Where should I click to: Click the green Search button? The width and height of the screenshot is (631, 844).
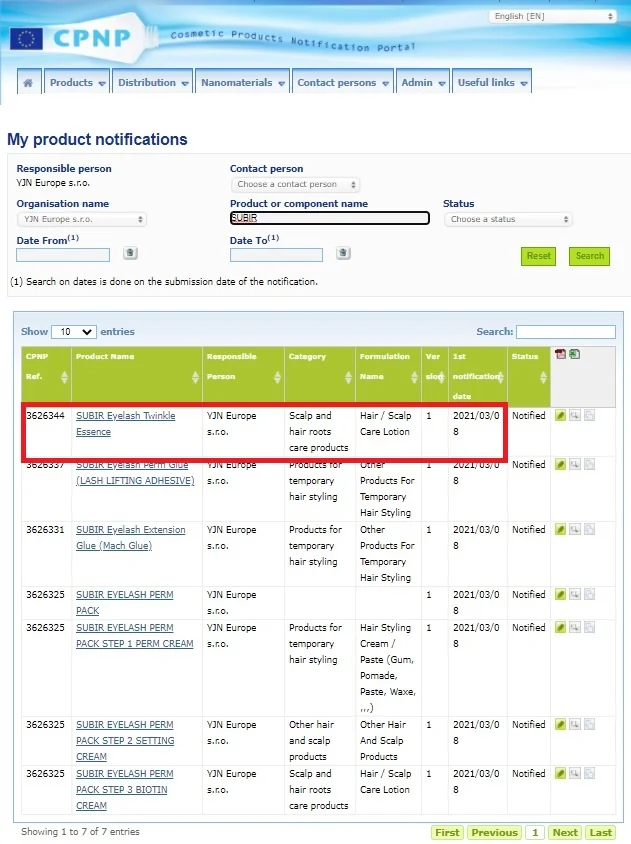[x=590, y=256]
